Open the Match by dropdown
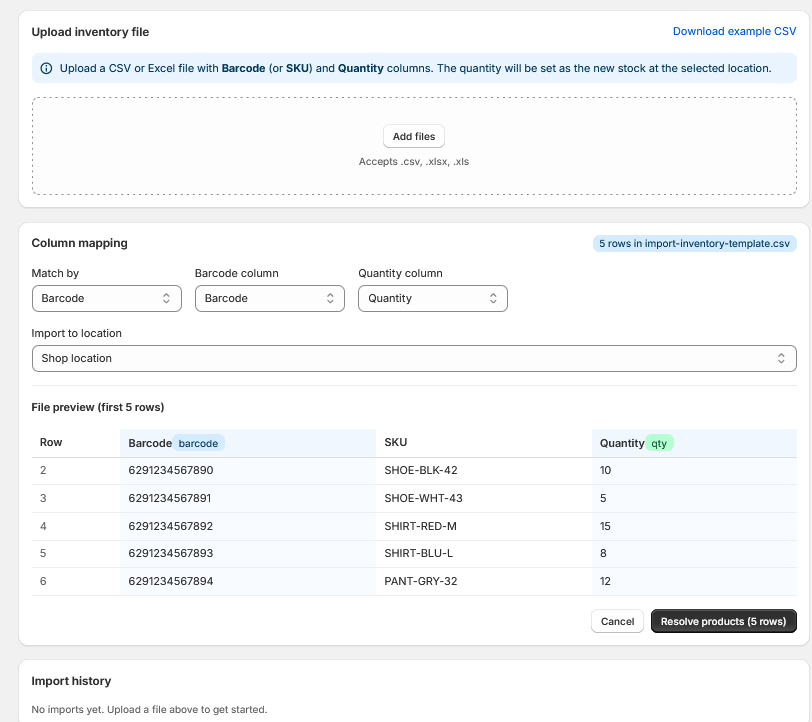This screenshot has width=812, height=722. click(x=107, y=298)
